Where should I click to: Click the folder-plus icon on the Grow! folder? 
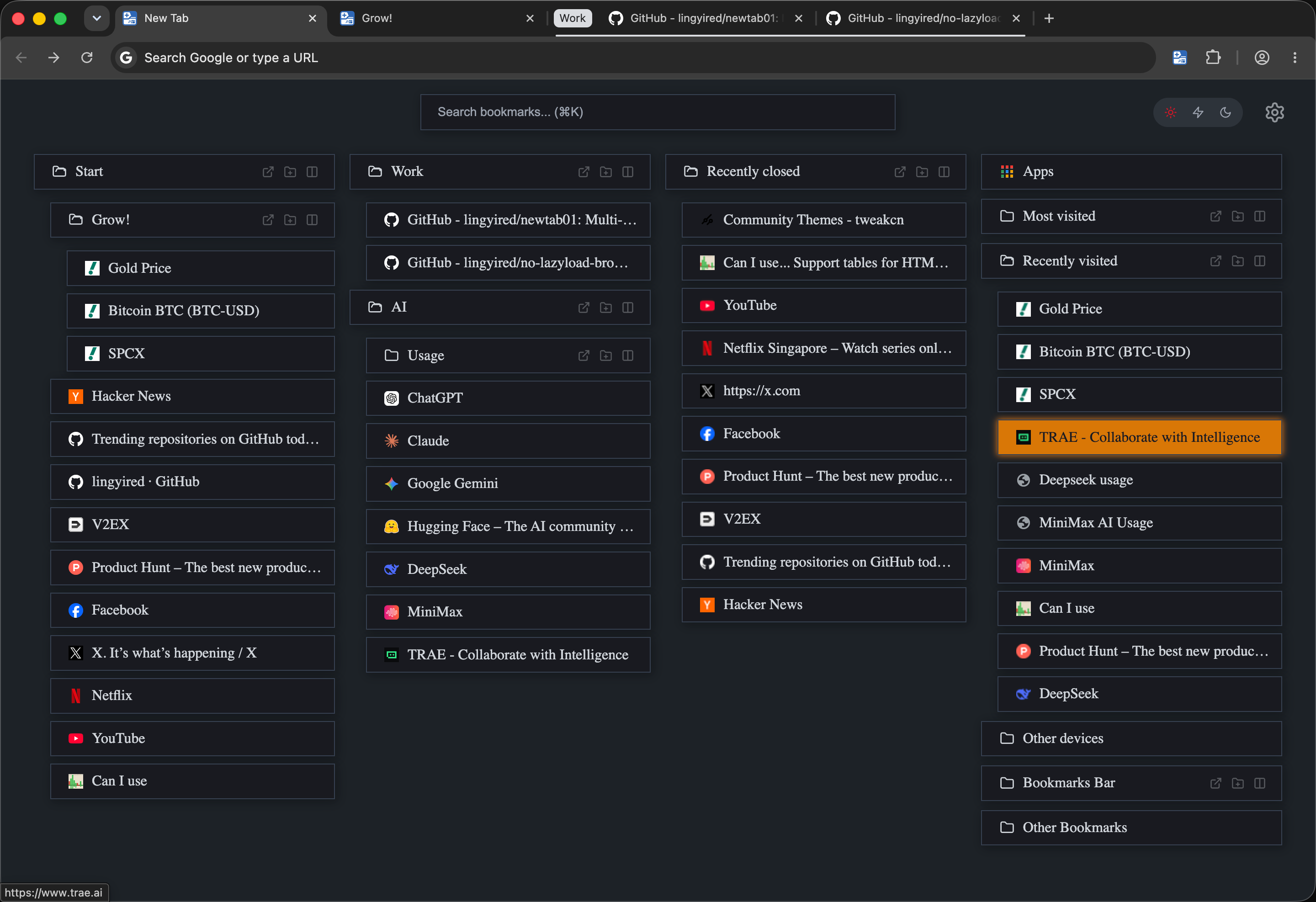[x=290, y=220]
